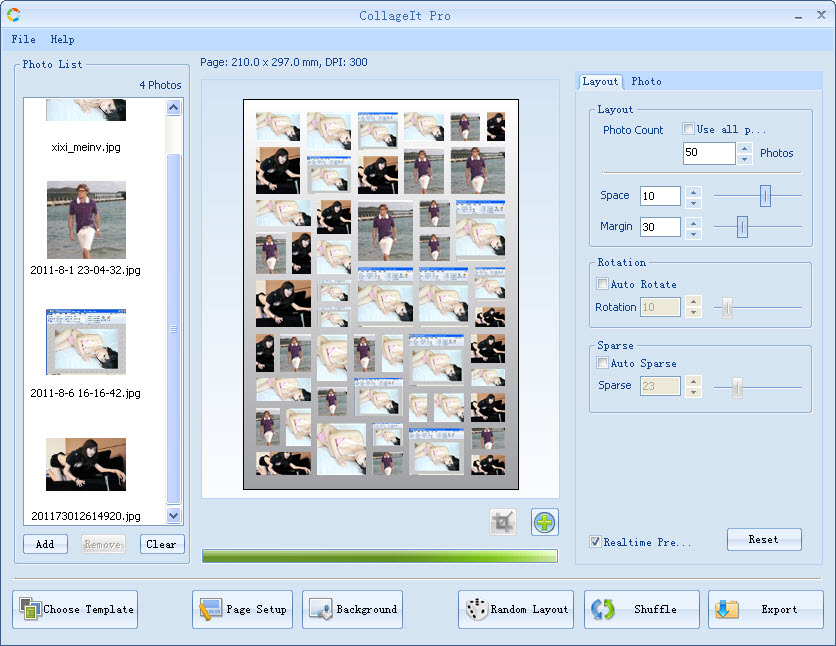Click the crop photo icon below canvas
The width and height of the screenshot is (836, 646).
click(x=503, y=522)
